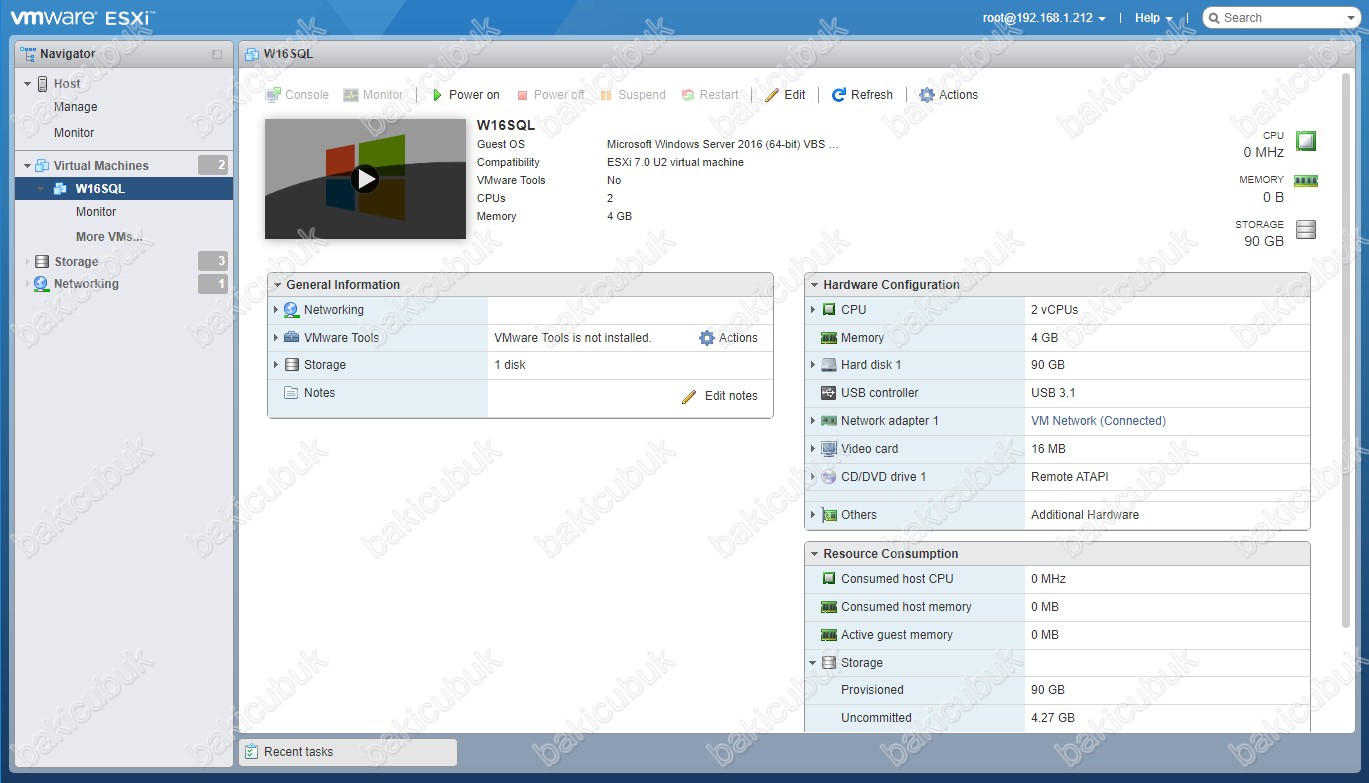Image resolution: width=1369 pixels, height=783 pixels.
Task: Open Manage under Host
Action: point(76,107)
